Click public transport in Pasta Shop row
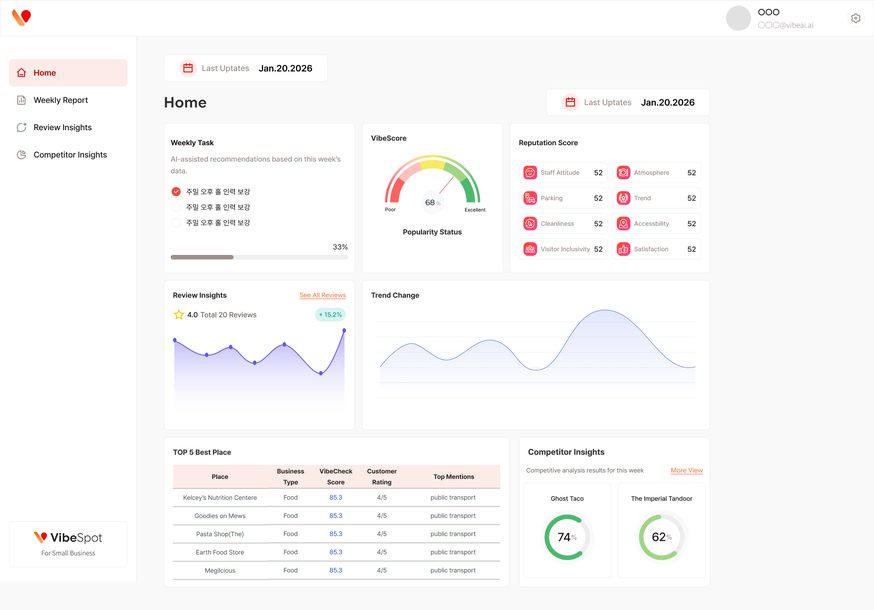The width and height of the screenshot is (874, 610). coord(453,534)
